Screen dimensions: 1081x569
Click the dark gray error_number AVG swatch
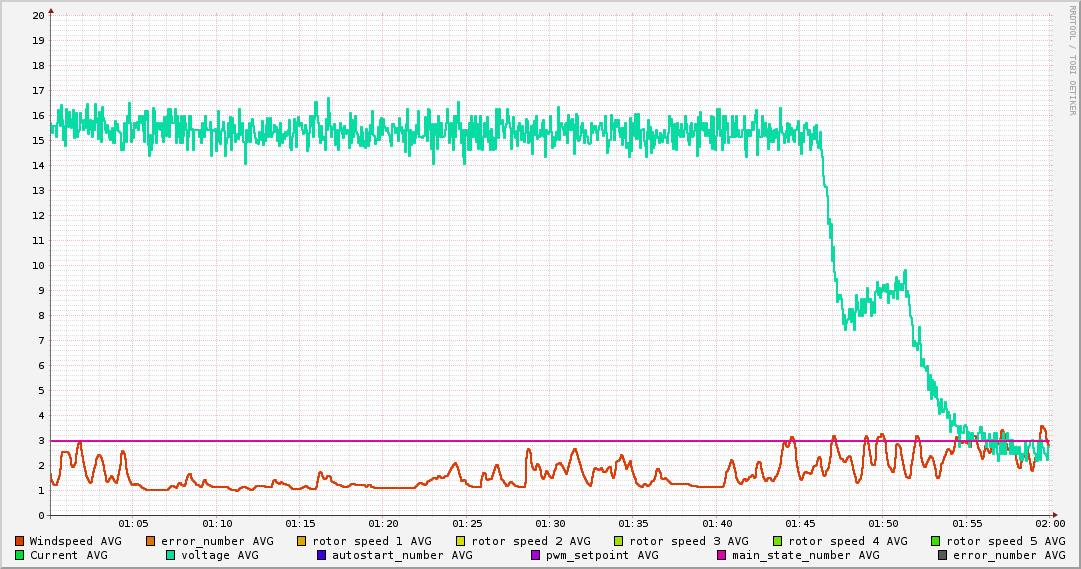point(943,555)
